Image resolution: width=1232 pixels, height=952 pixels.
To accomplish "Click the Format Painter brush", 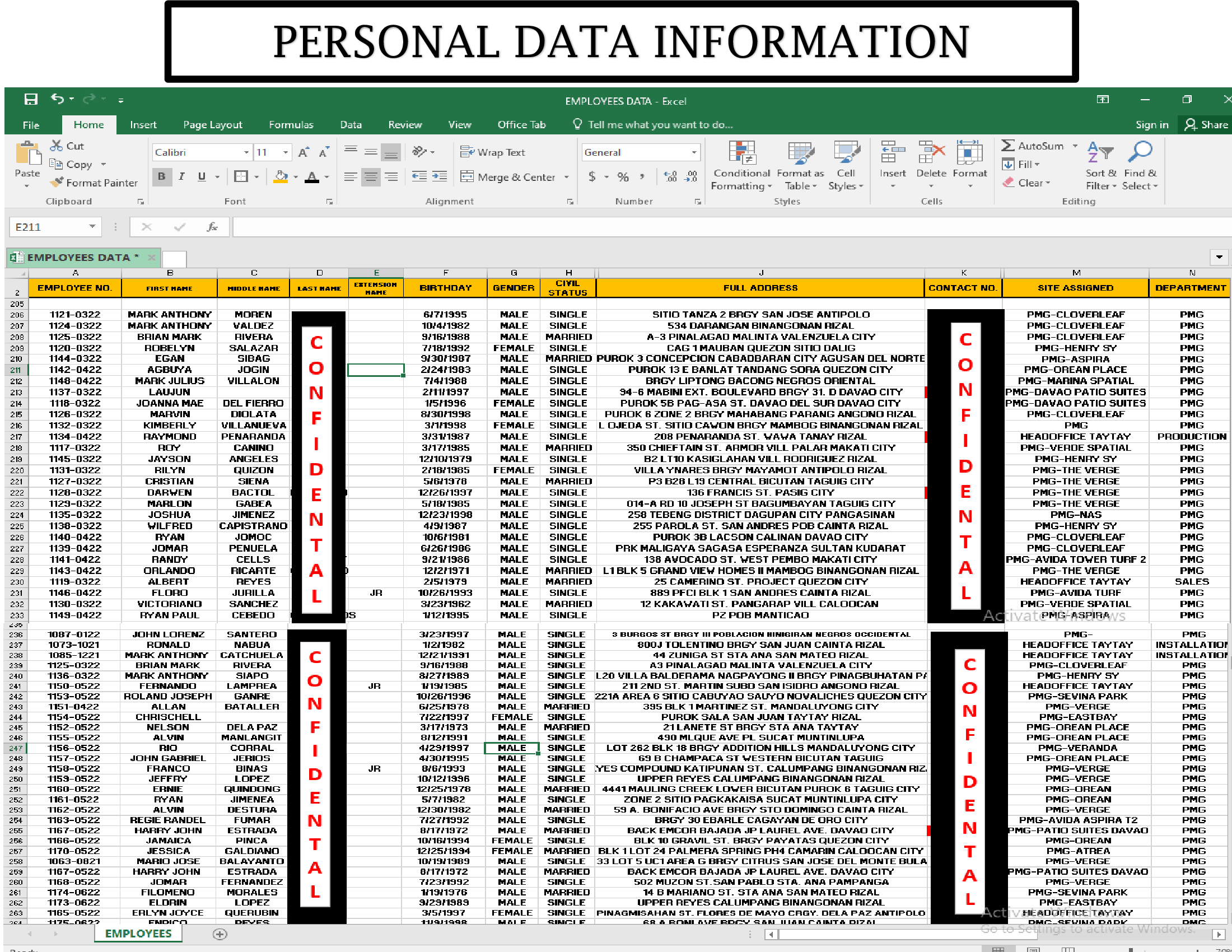I will click(x=57, y=182).
